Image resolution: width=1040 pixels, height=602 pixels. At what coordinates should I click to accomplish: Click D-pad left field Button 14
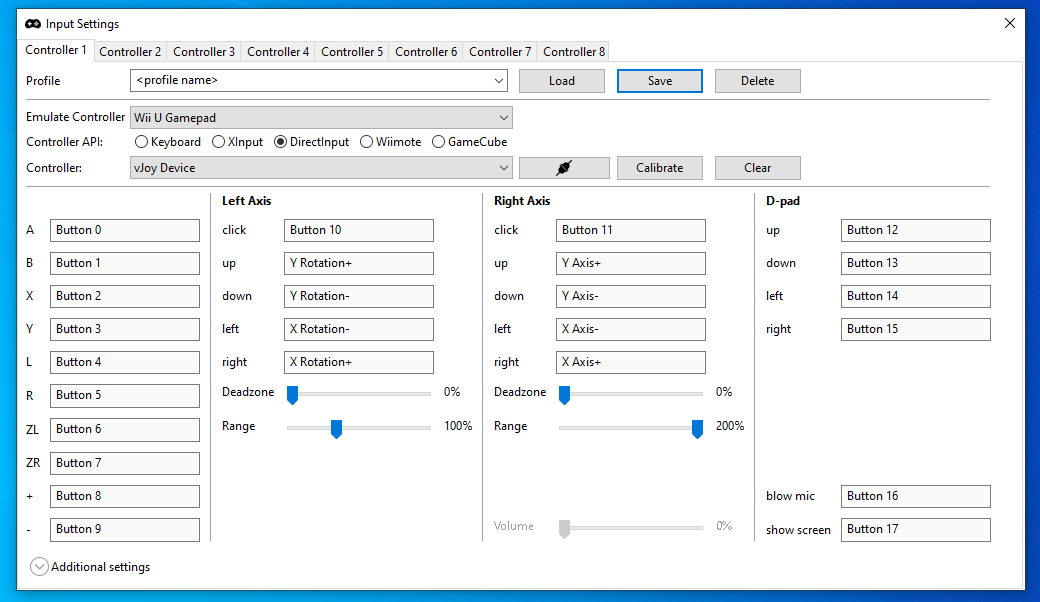[x=916, y=296]
